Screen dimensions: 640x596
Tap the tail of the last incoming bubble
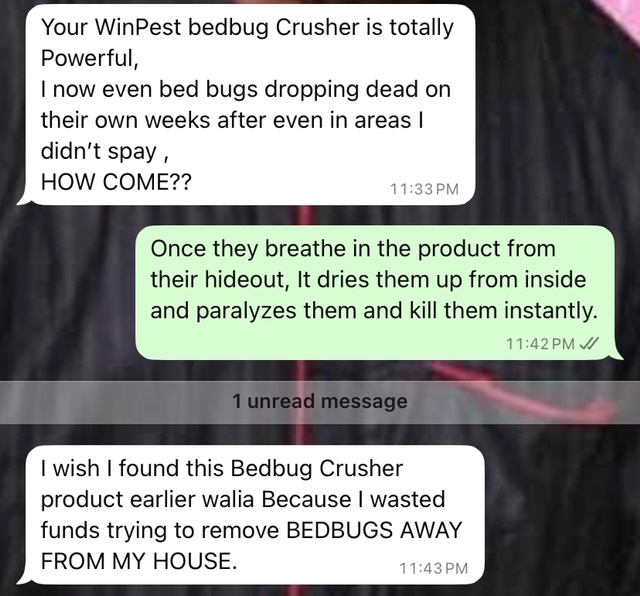click(x=22, y=577)
